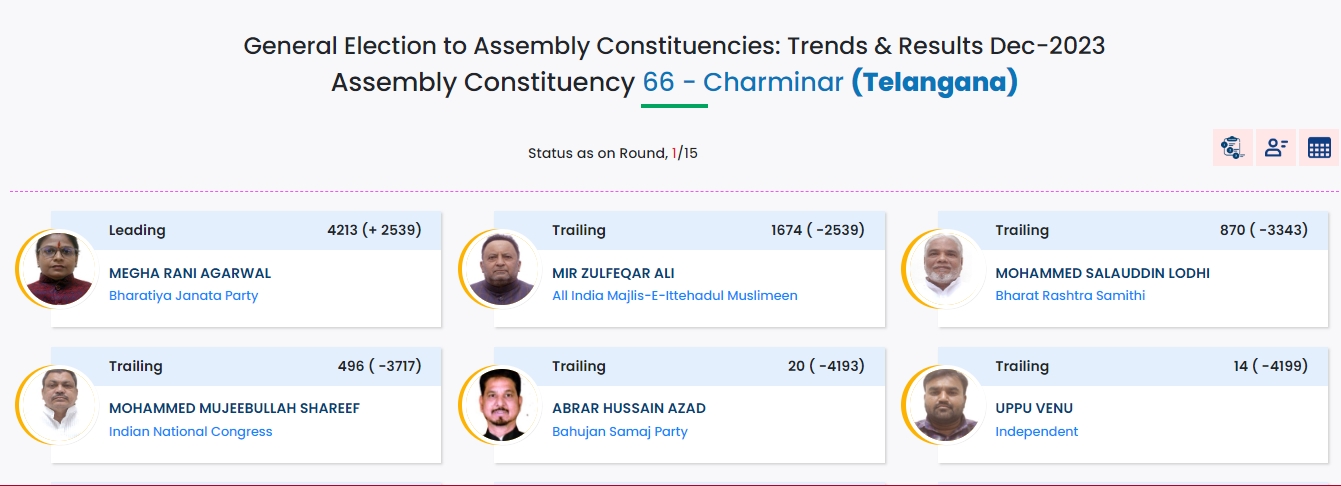1341x486 pixels.
Task: Select the UPPU VENU candidate name
Action: click(x=1034, y=408)
